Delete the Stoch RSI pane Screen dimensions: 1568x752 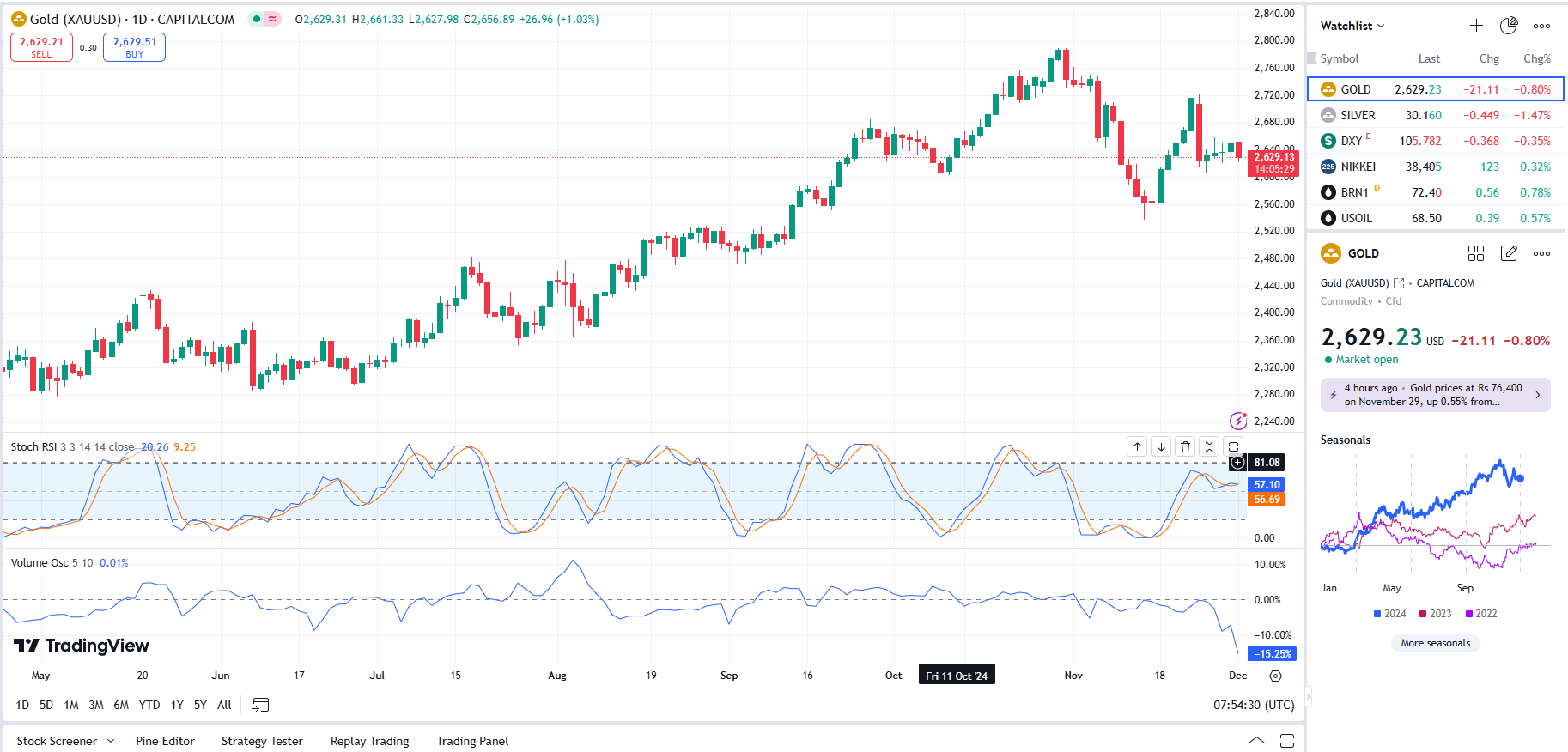pyautogui.click(x=1185, y=446)
